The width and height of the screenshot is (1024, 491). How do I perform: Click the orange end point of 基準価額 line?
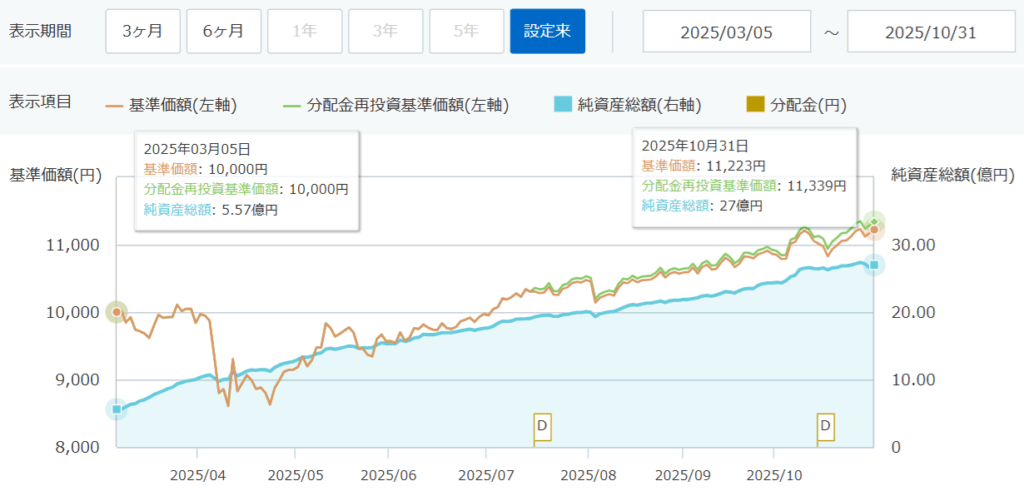click(873, 230)
